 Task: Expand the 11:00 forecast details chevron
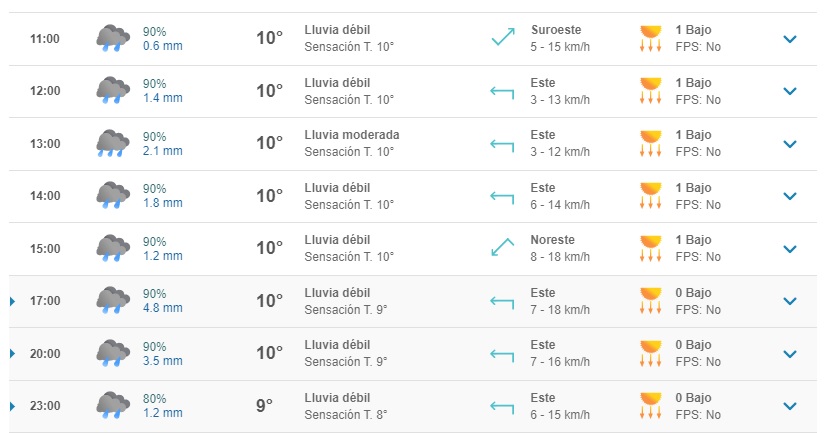click(x=790, y=39)
